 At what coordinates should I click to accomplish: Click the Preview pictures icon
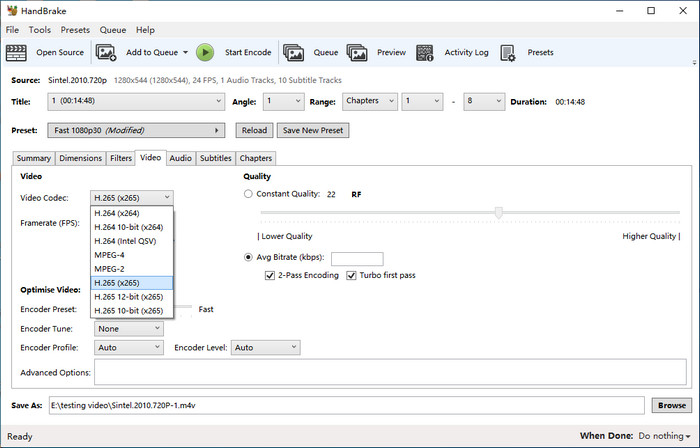coord(357,53)
